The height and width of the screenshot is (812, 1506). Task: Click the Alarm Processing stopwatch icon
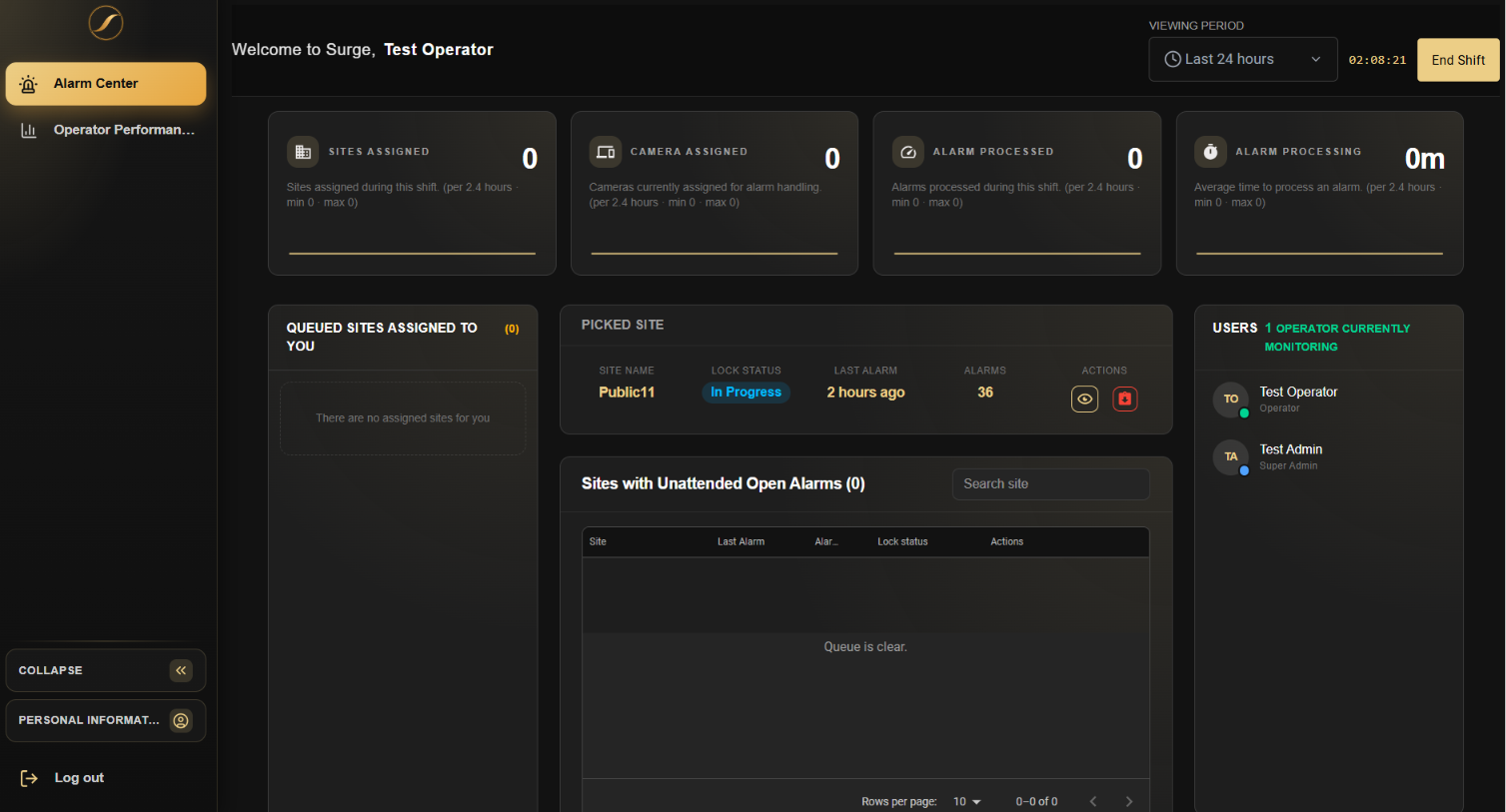[x=1210, y=152]
